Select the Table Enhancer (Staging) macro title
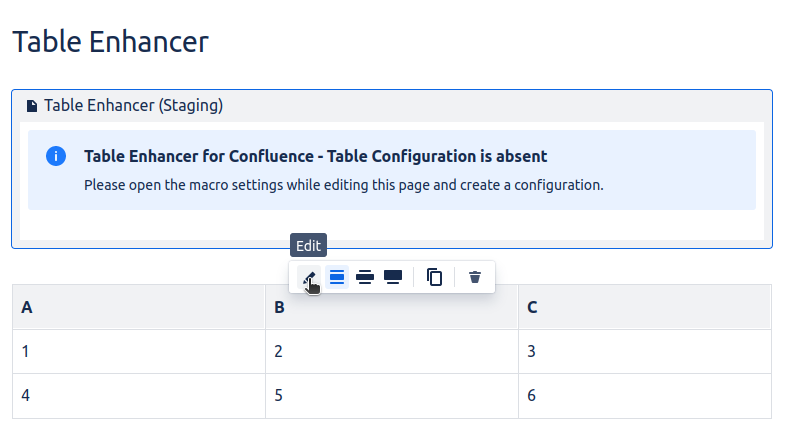 click(133, 105)
